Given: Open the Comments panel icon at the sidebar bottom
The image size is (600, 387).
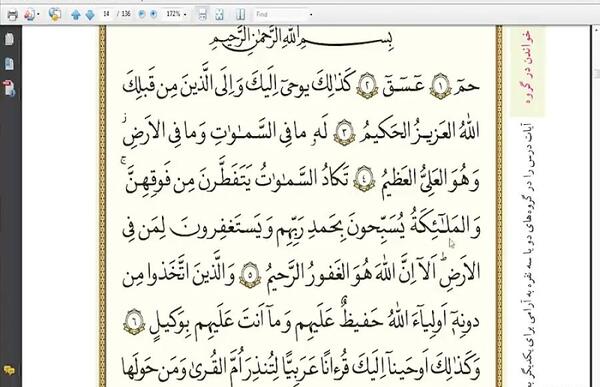Looking at the screenshot, I should 9,370.
